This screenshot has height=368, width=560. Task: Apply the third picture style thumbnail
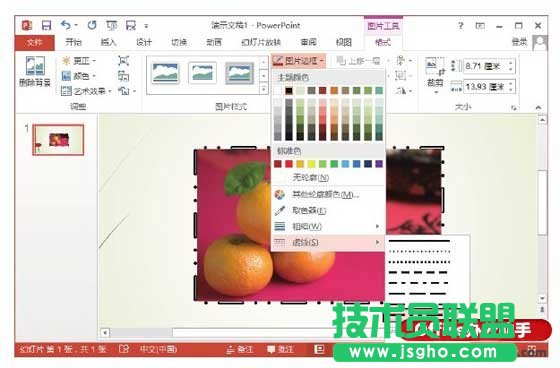tap(239, 73)
